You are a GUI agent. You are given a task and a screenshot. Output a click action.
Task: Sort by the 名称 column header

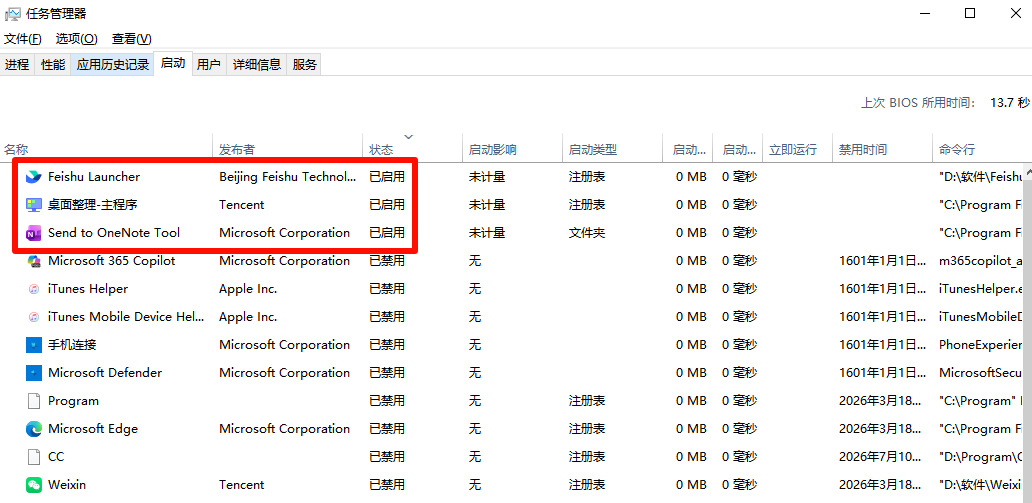click(107, 149)
